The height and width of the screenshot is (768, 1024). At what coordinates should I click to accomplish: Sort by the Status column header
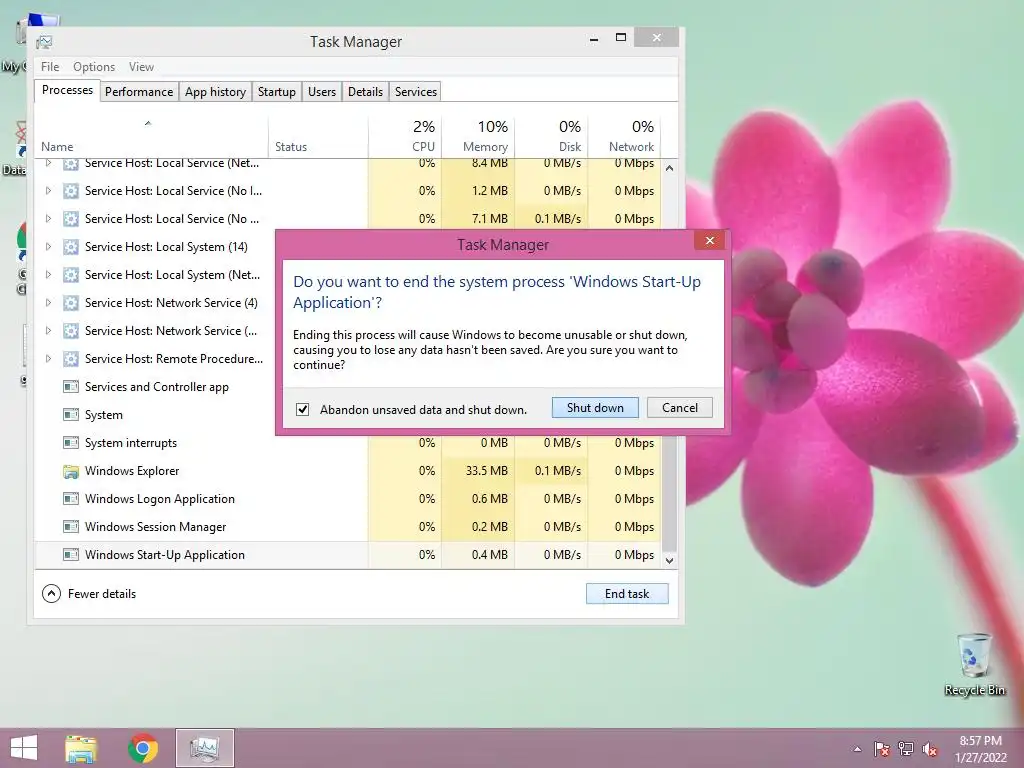(318, 136)
